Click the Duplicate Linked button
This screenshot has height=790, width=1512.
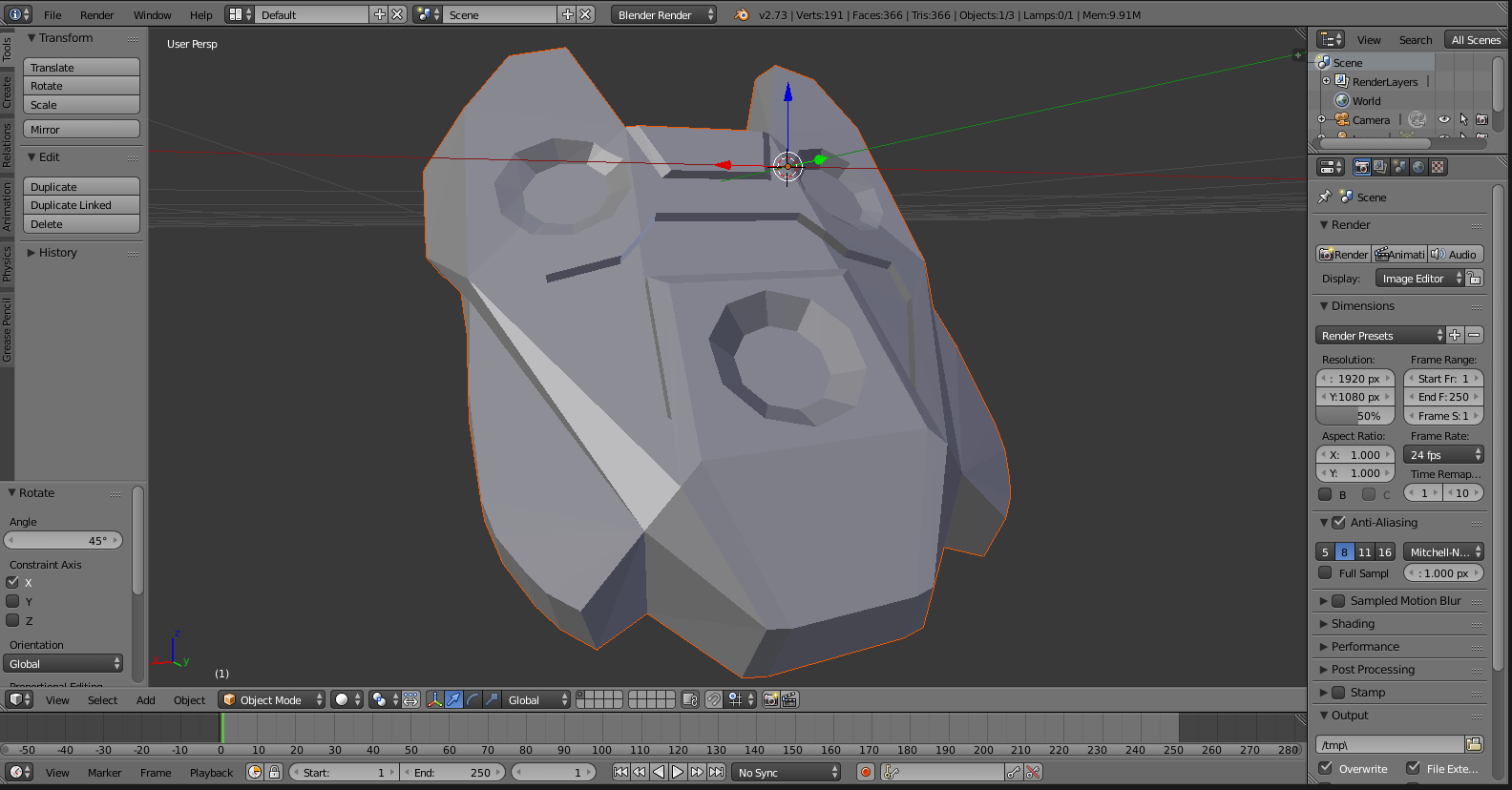point(81,205)
